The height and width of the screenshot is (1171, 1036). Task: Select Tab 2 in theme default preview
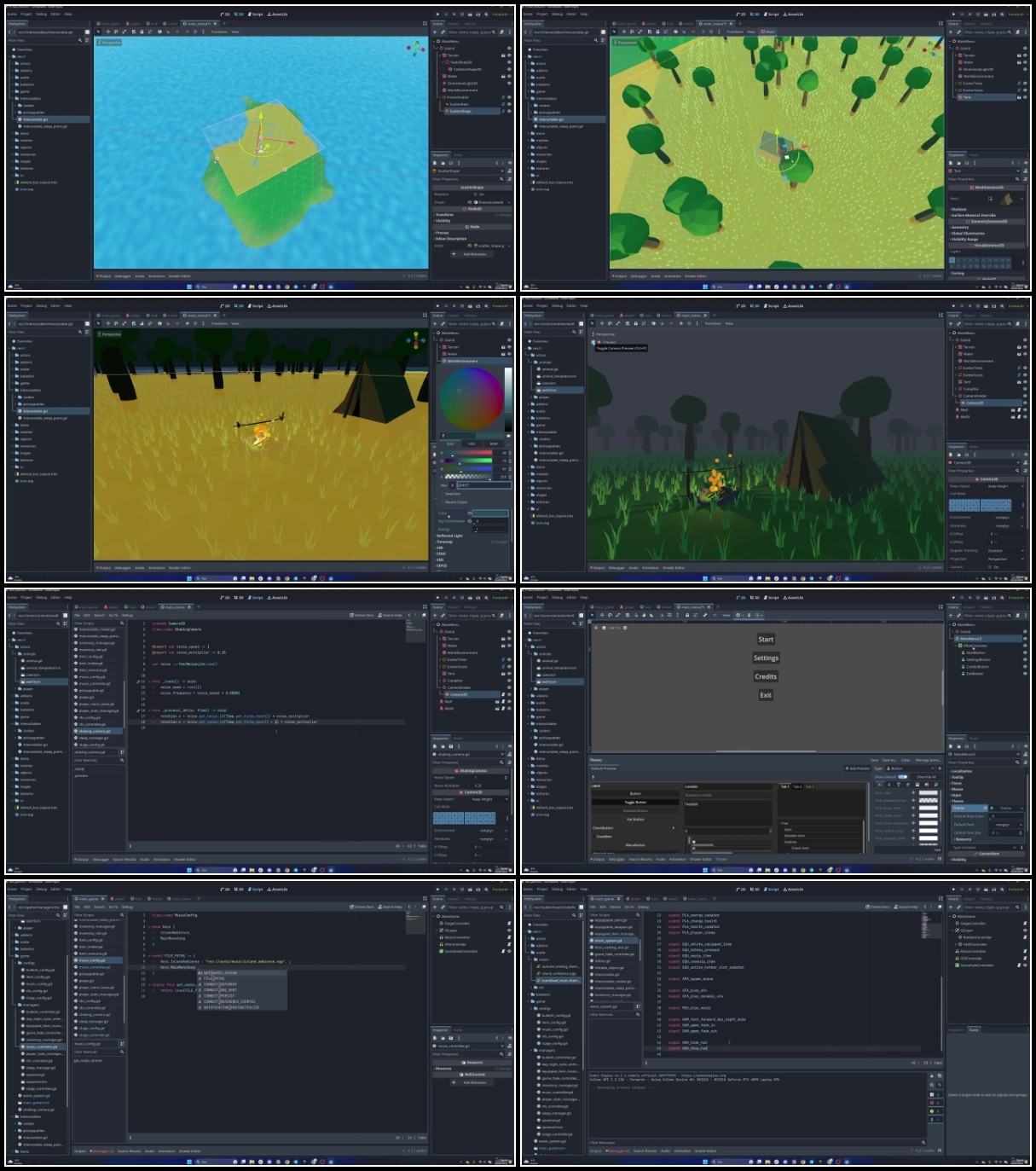tap(797, 786)
